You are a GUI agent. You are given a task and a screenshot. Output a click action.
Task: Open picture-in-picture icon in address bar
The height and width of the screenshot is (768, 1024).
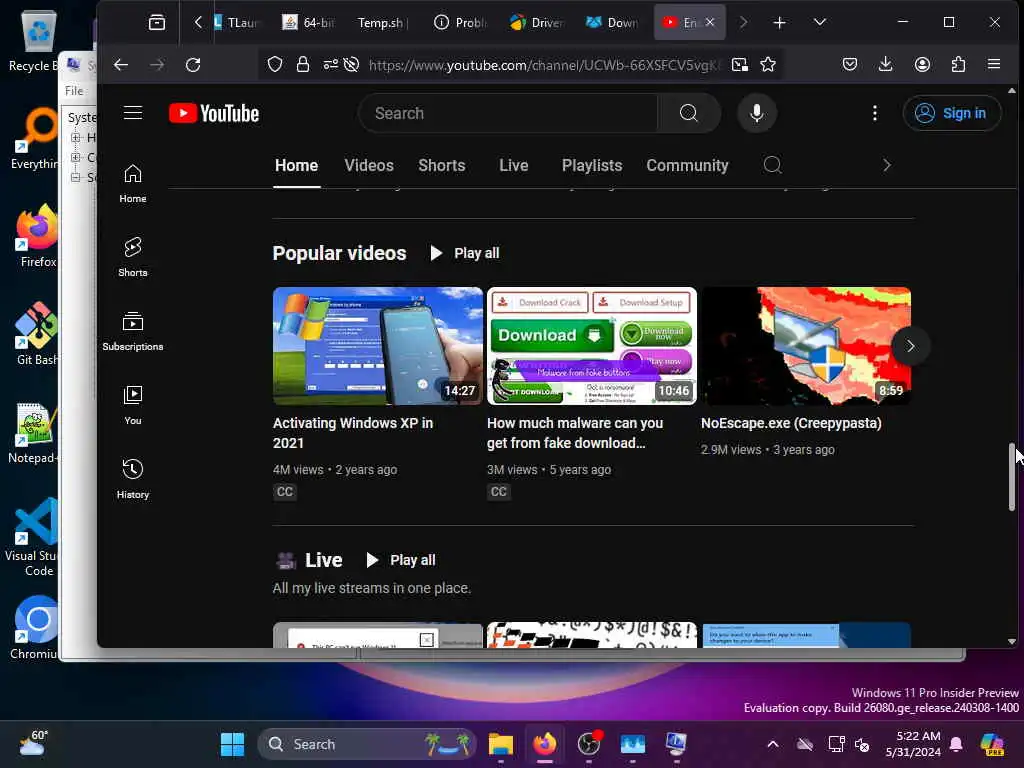(739, 65)
